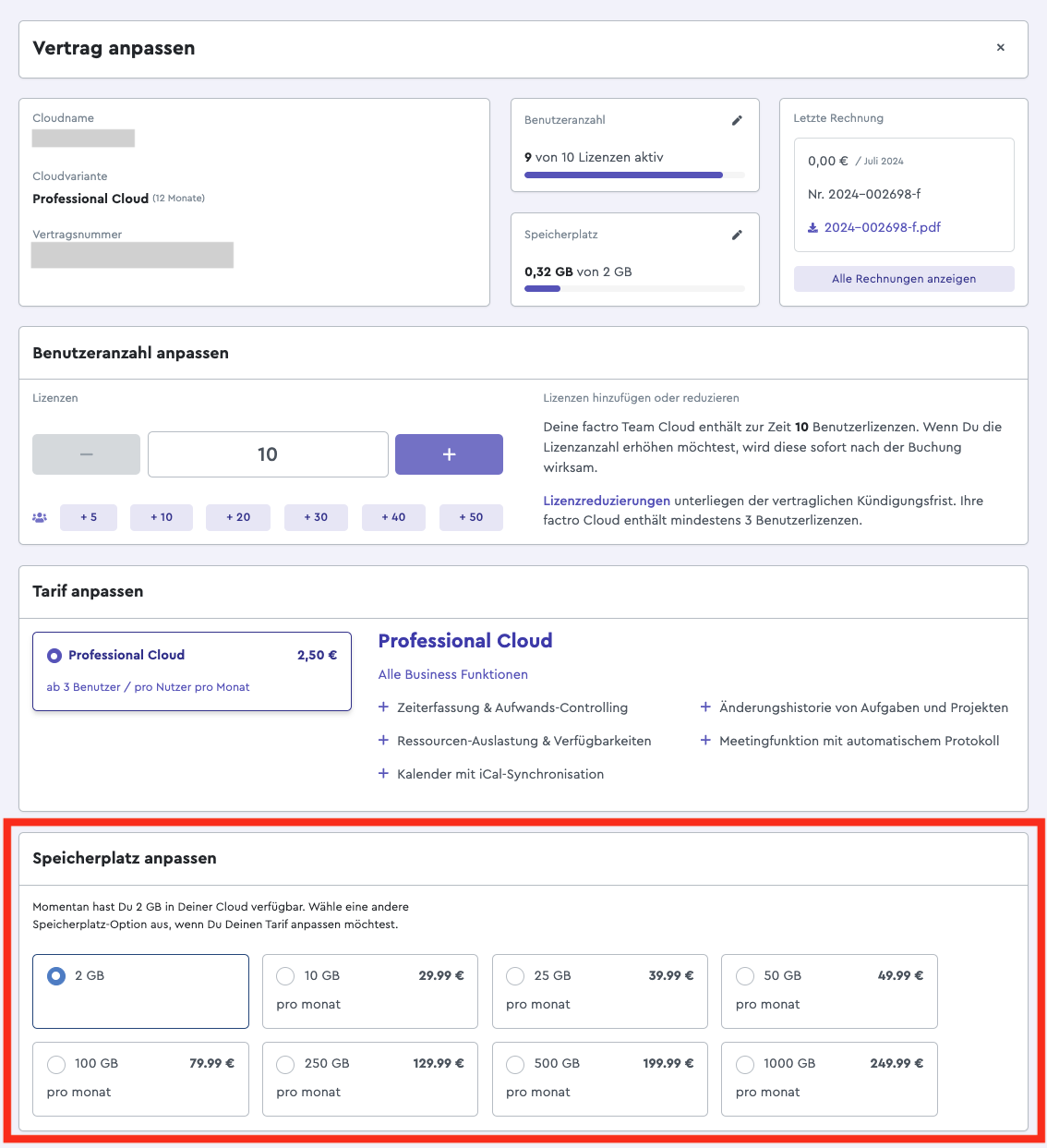Edit Speicherplatz with pencil icon
1047x1148 pixels.
pos(737,235)
